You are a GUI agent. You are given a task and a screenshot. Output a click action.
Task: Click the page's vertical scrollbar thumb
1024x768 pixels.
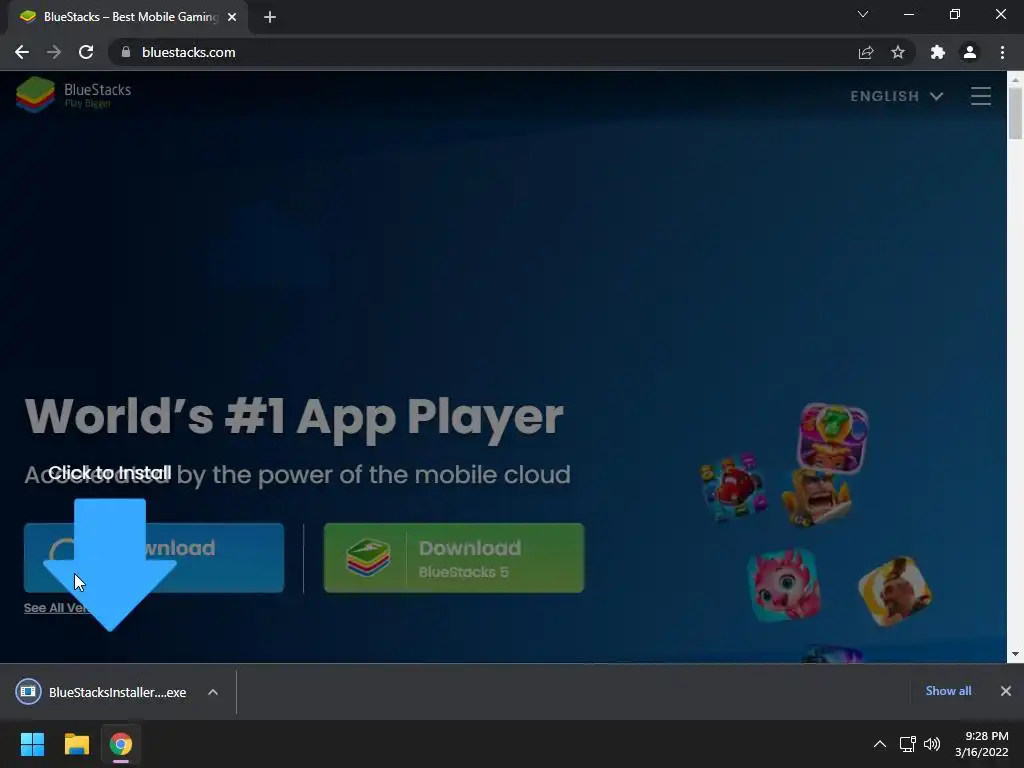pyautogui.click(x=1015, y=112)
